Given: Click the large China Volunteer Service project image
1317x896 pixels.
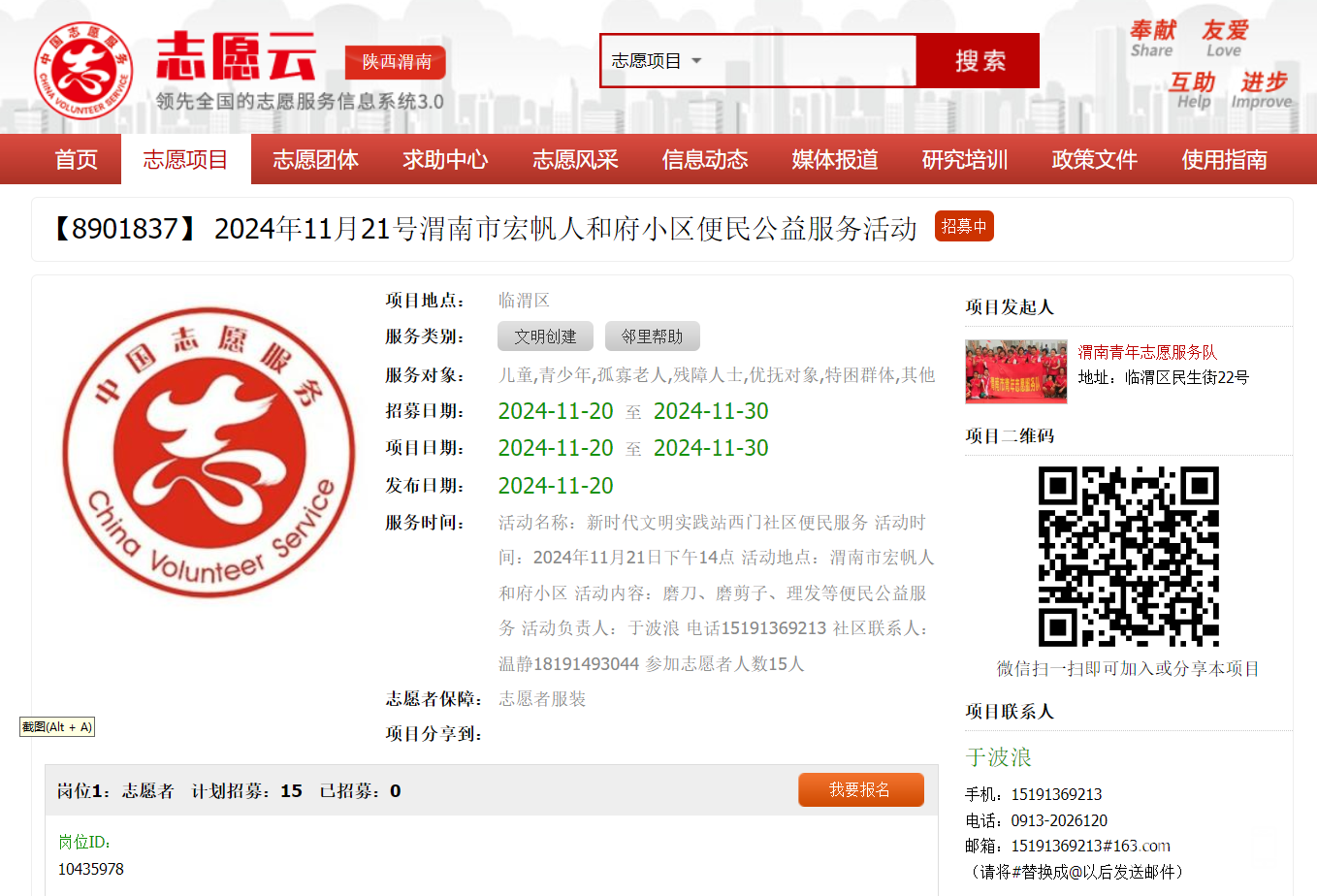Looking at the screenshot, I should point(209,452).
